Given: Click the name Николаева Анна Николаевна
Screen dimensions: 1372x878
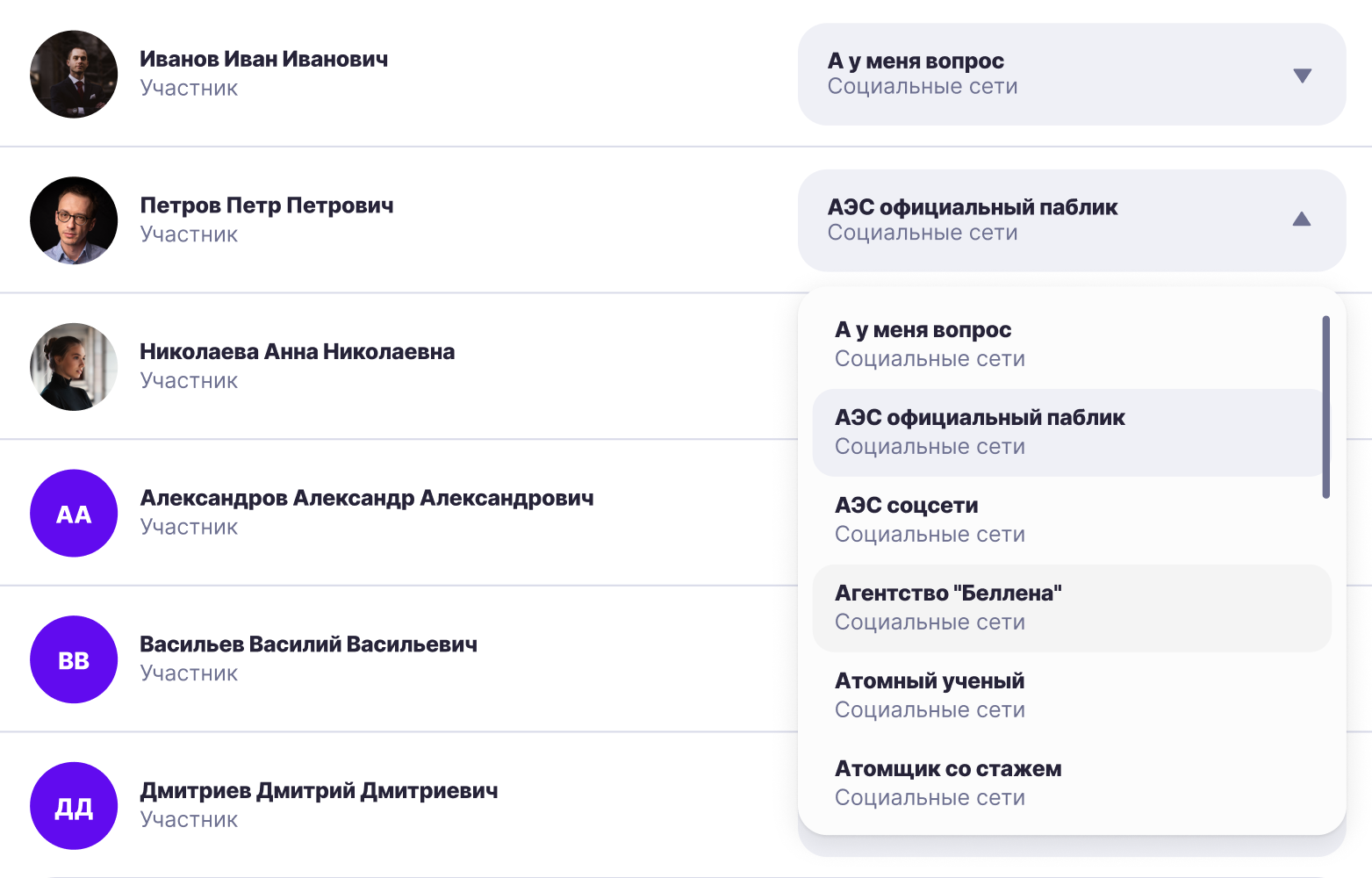Looking at the screenshot, I should pyautogui.click(x=298, y=352).
